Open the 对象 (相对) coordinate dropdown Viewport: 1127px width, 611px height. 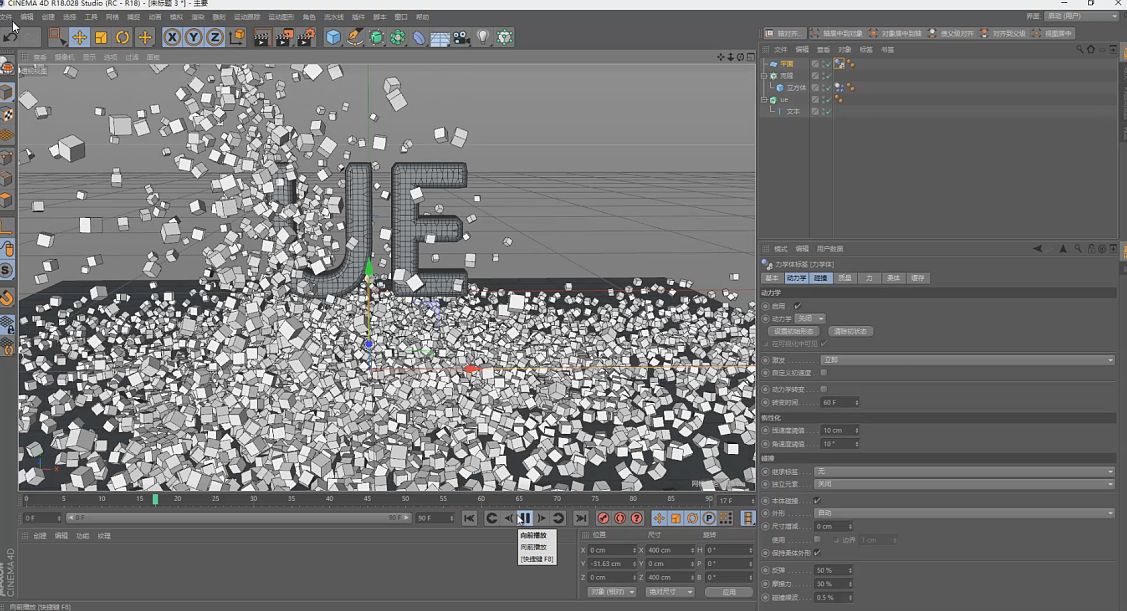[x=612, y=592]
